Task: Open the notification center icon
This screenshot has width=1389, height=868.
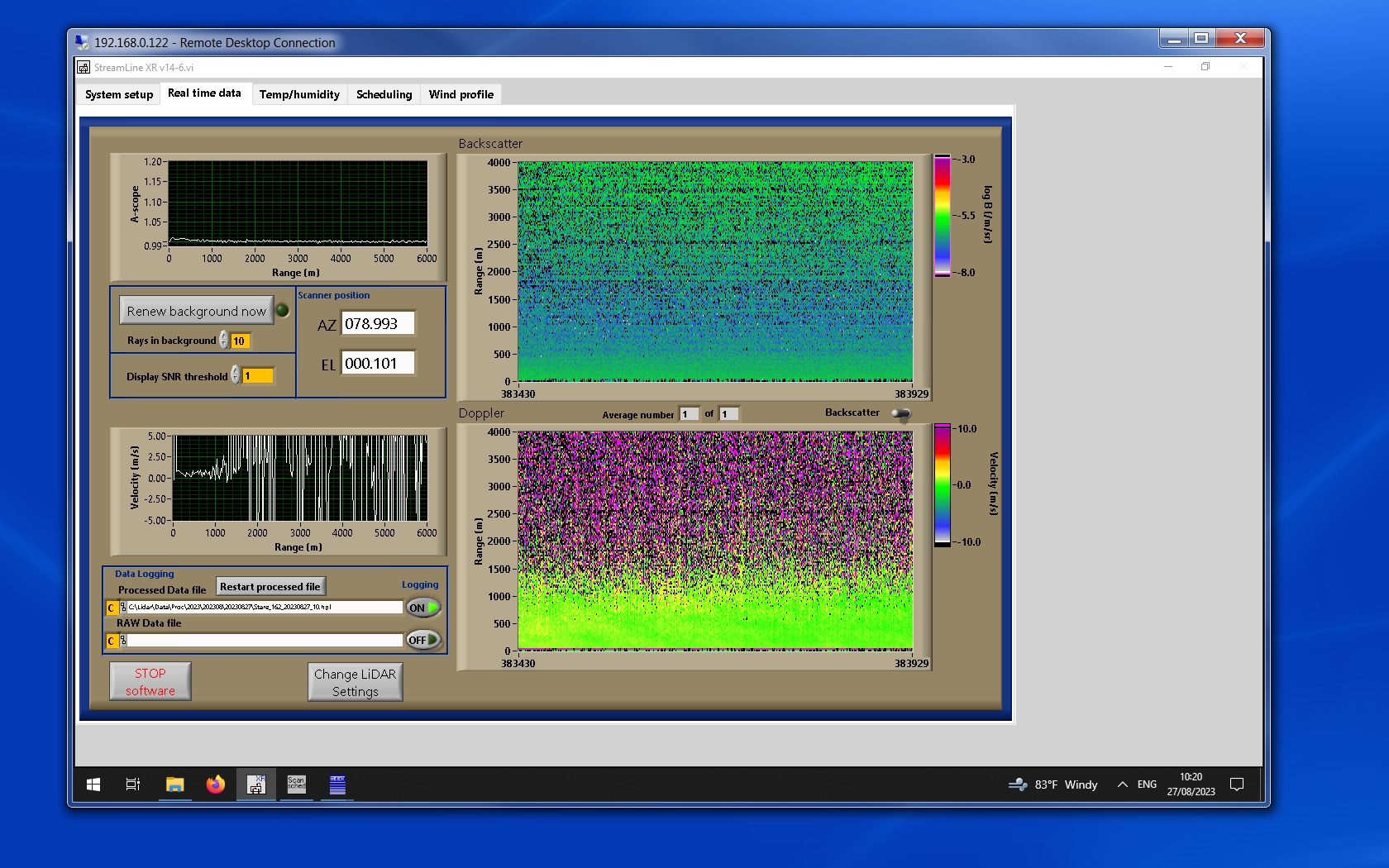Action: (x=1237, y=785)
